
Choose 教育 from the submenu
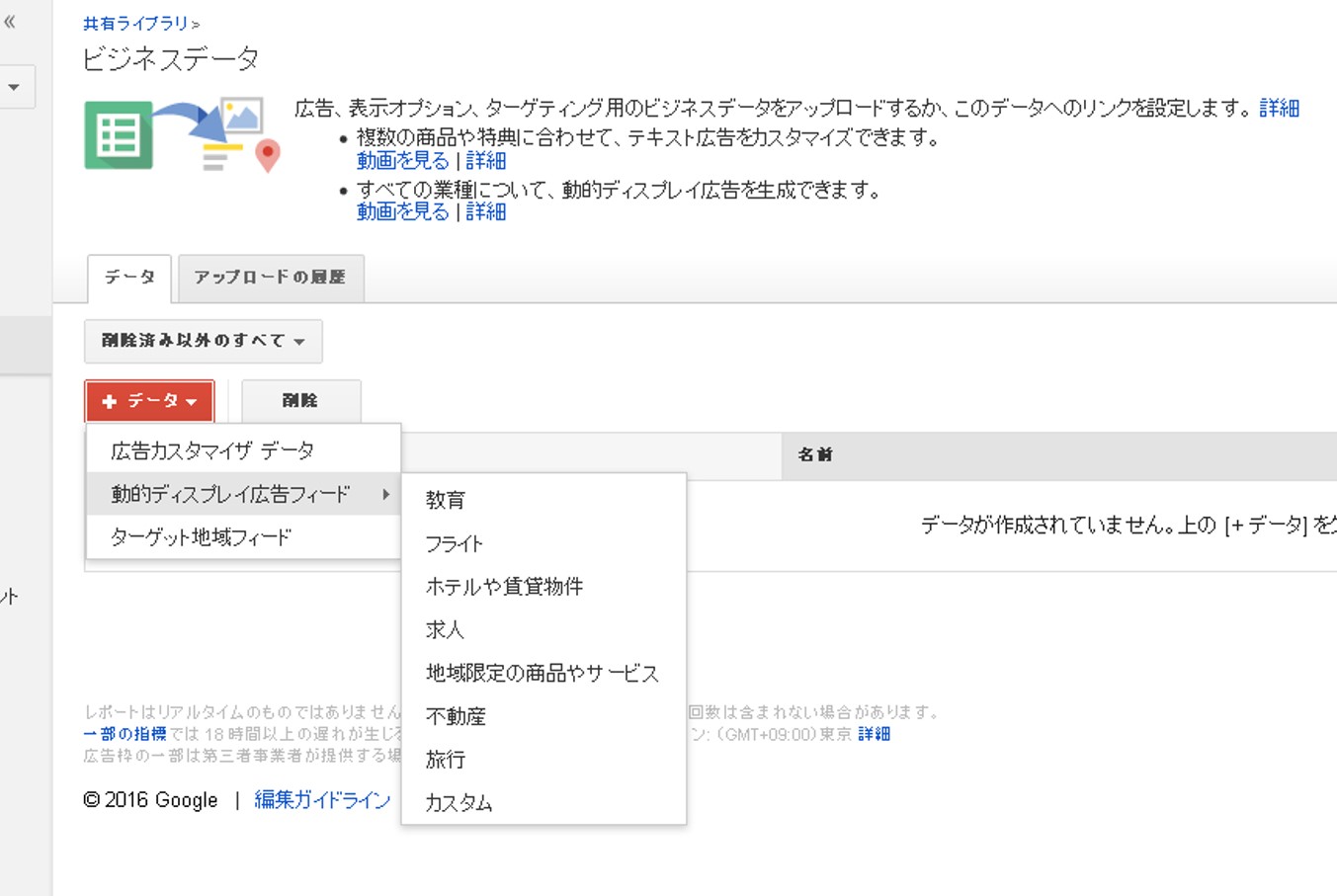click(543, 500)
